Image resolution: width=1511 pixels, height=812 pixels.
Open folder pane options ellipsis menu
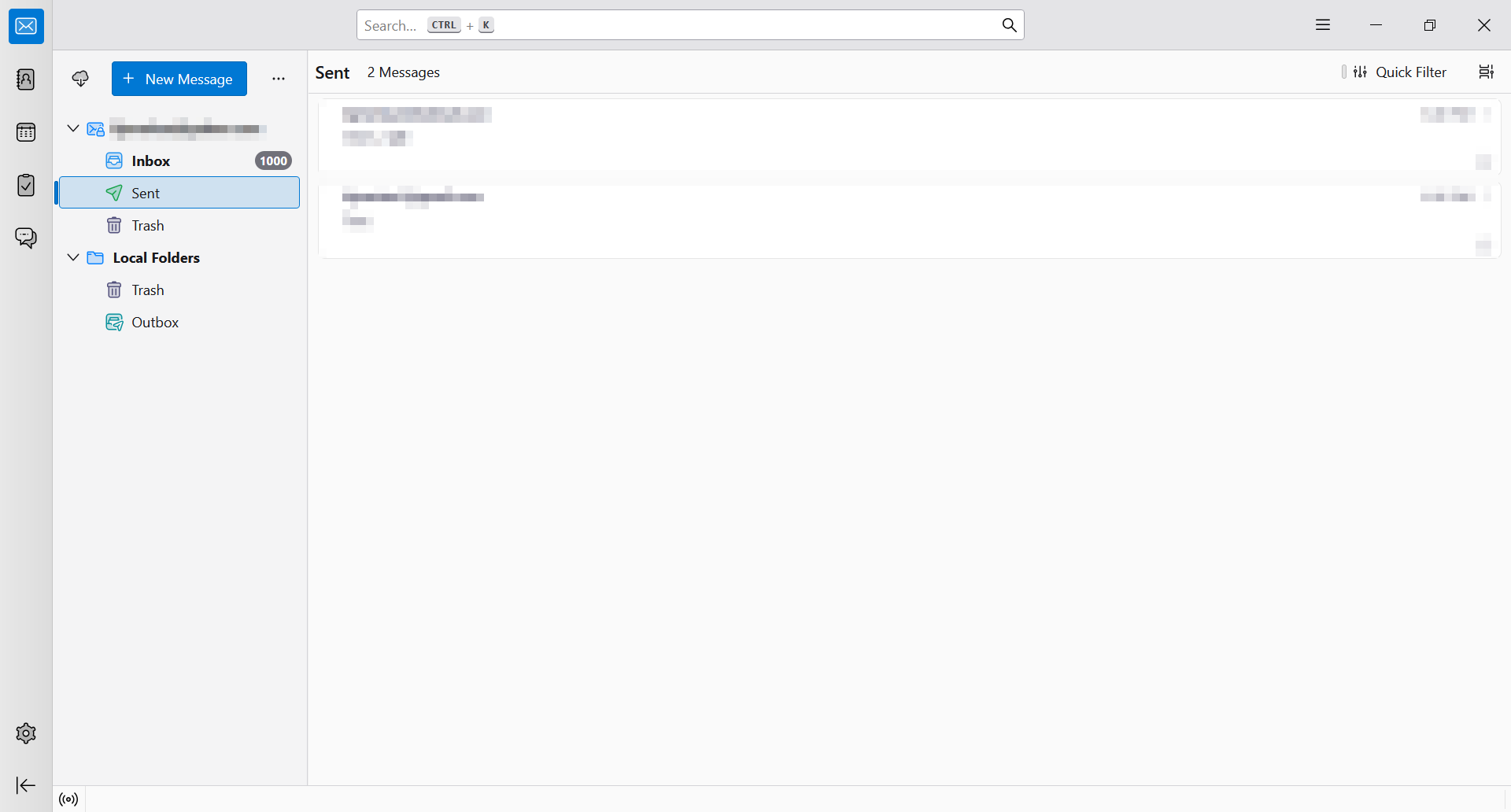click(x=279, y=79)
